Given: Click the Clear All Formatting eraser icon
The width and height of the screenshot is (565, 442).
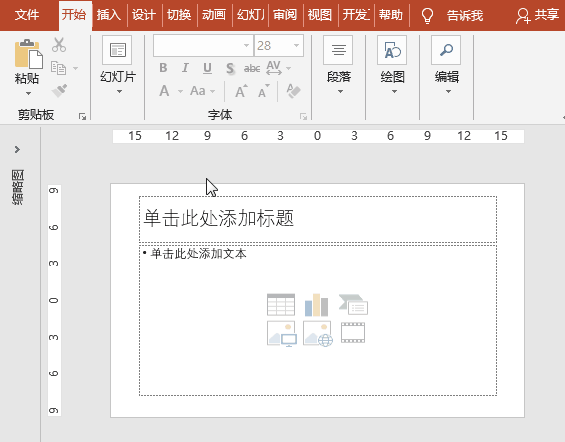Looking at the screenshot, I should (x=293, y=91).
